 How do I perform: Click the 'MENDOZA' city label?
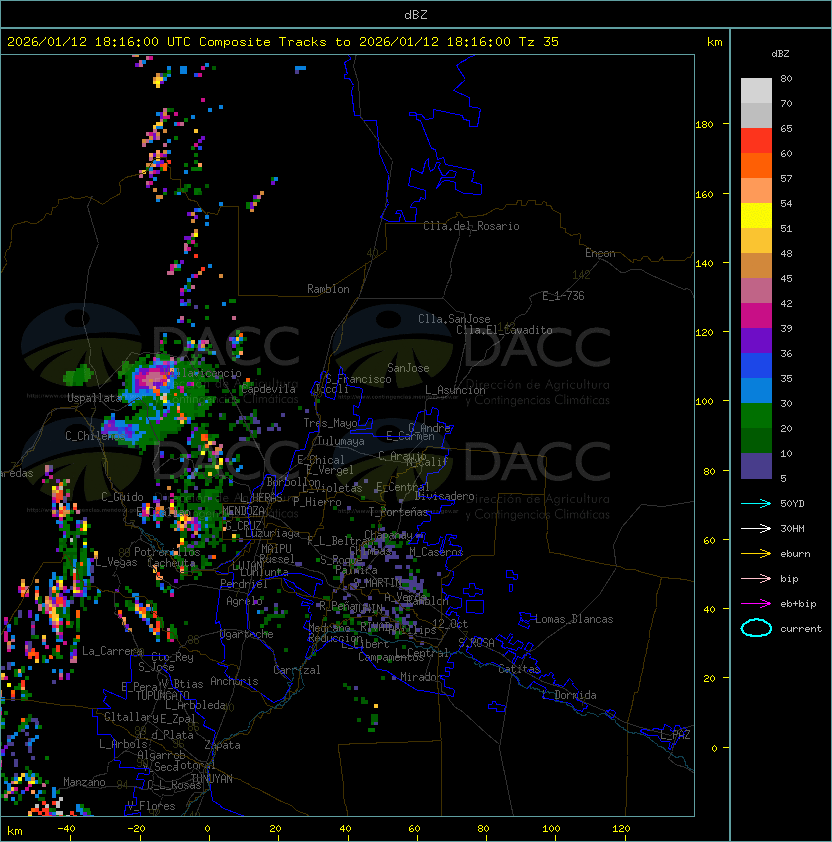[x=243, y=510]
